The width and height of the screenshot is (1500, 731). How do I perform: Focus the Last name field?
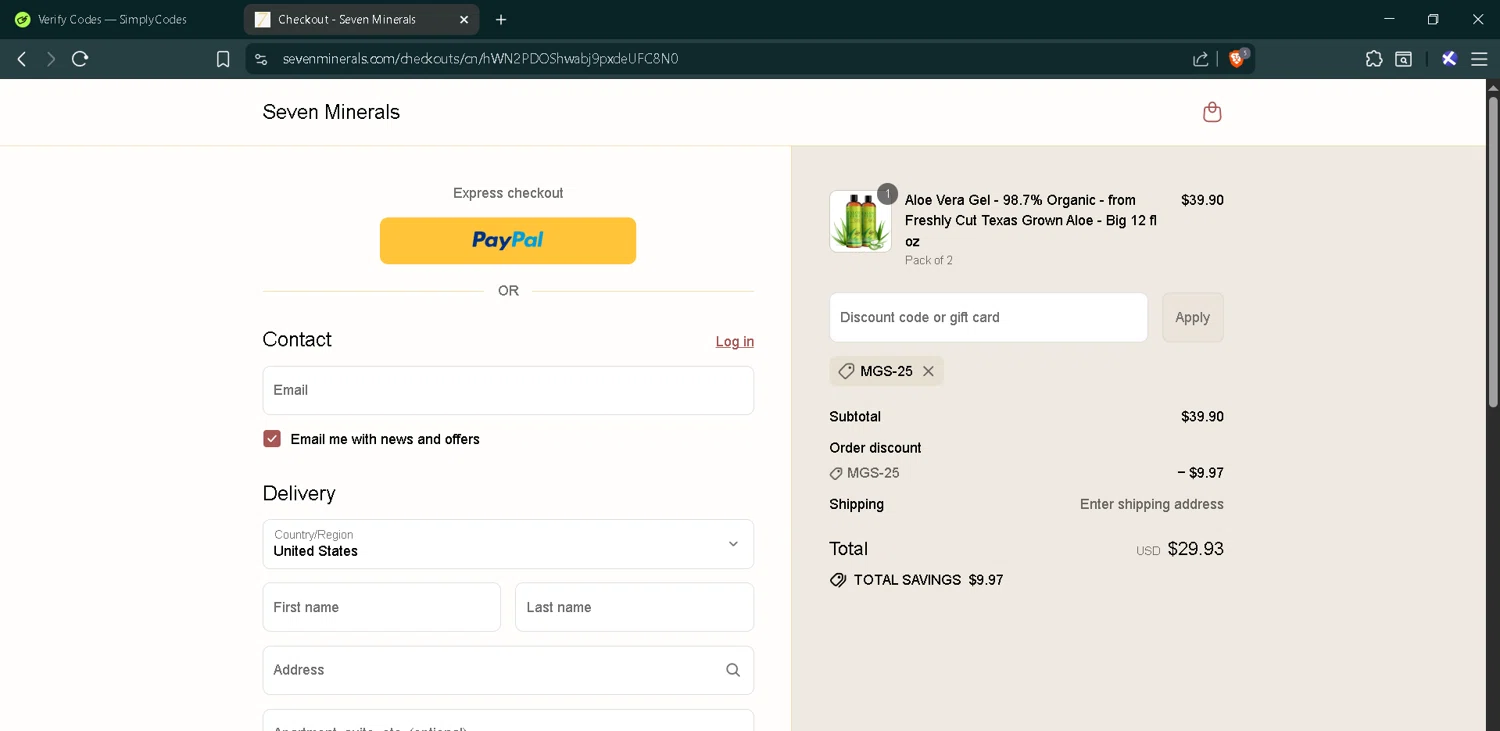tap(634, 607)
